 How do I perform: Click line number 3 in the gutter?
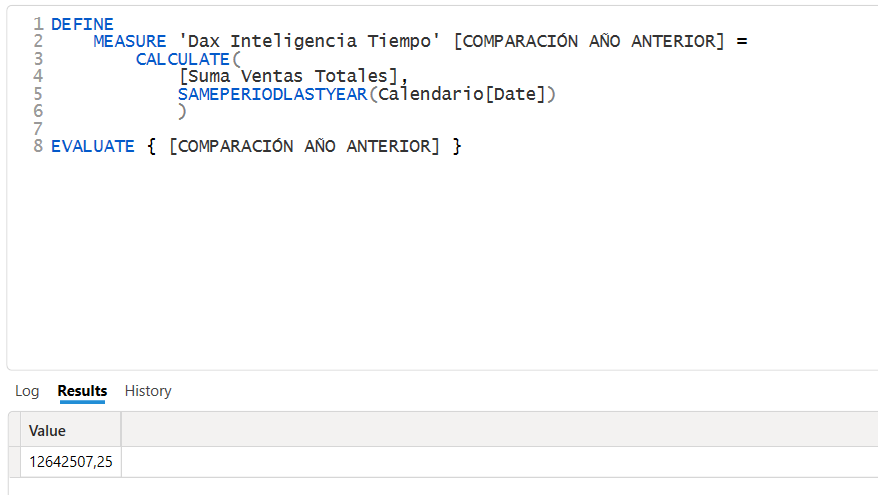[38, 59]
